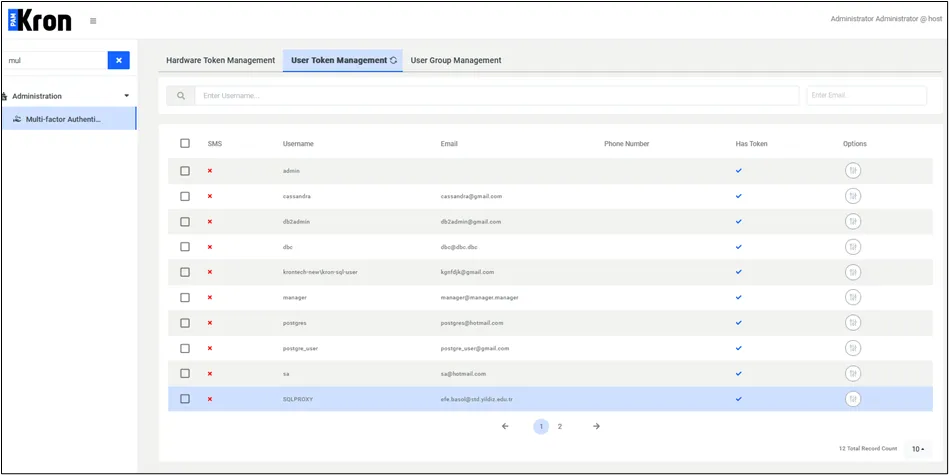Click Administrator Administrator @ host account label

coord(886,19)
